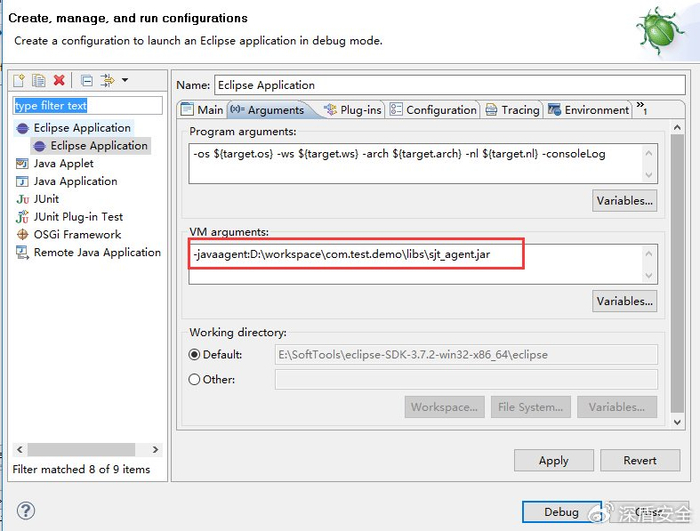Click the right panel scroll down arrow
Viewport: 700px width, 531px height.
point(677,422)
